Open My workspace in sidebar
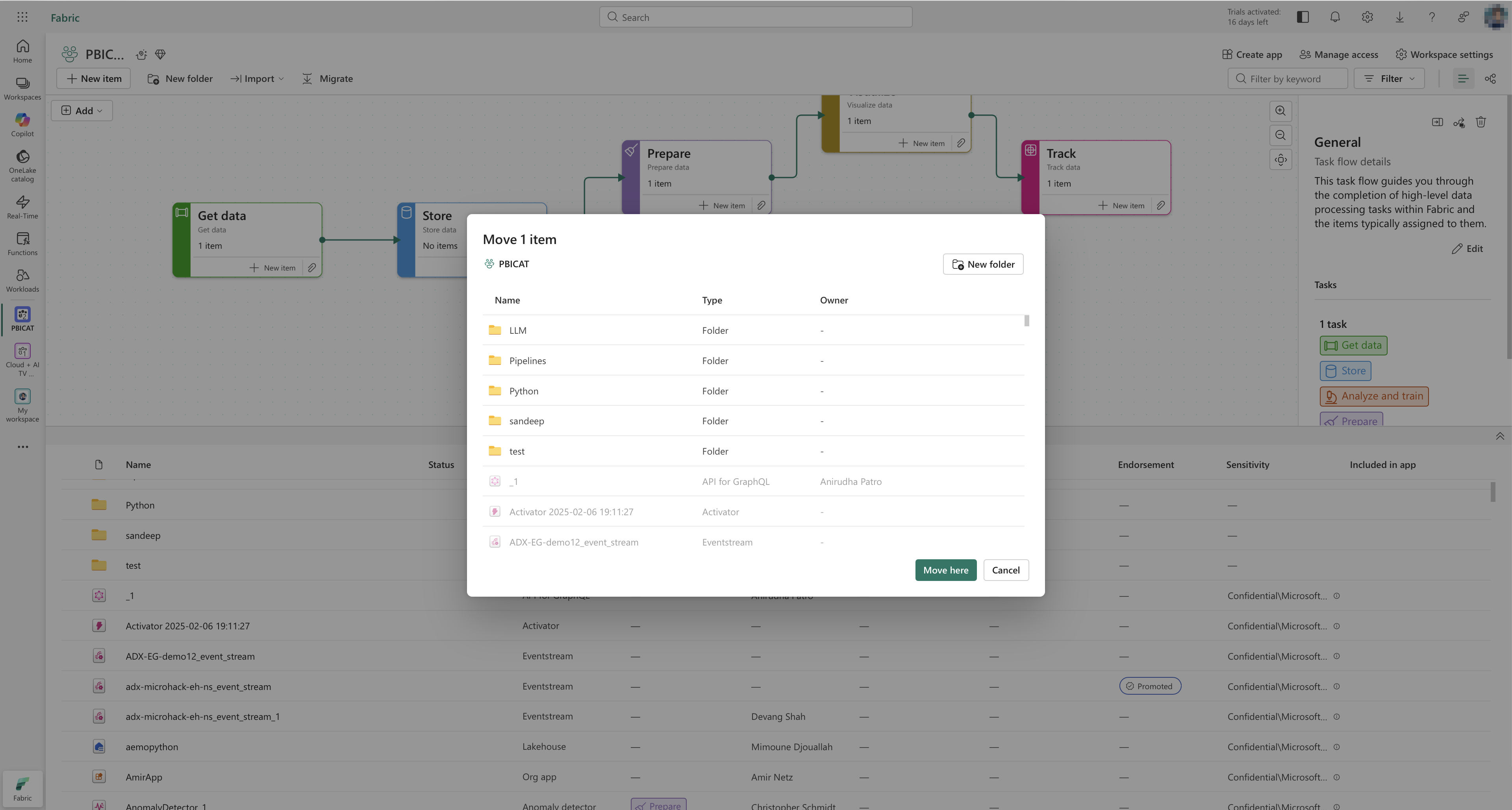 tap(22, 405)
